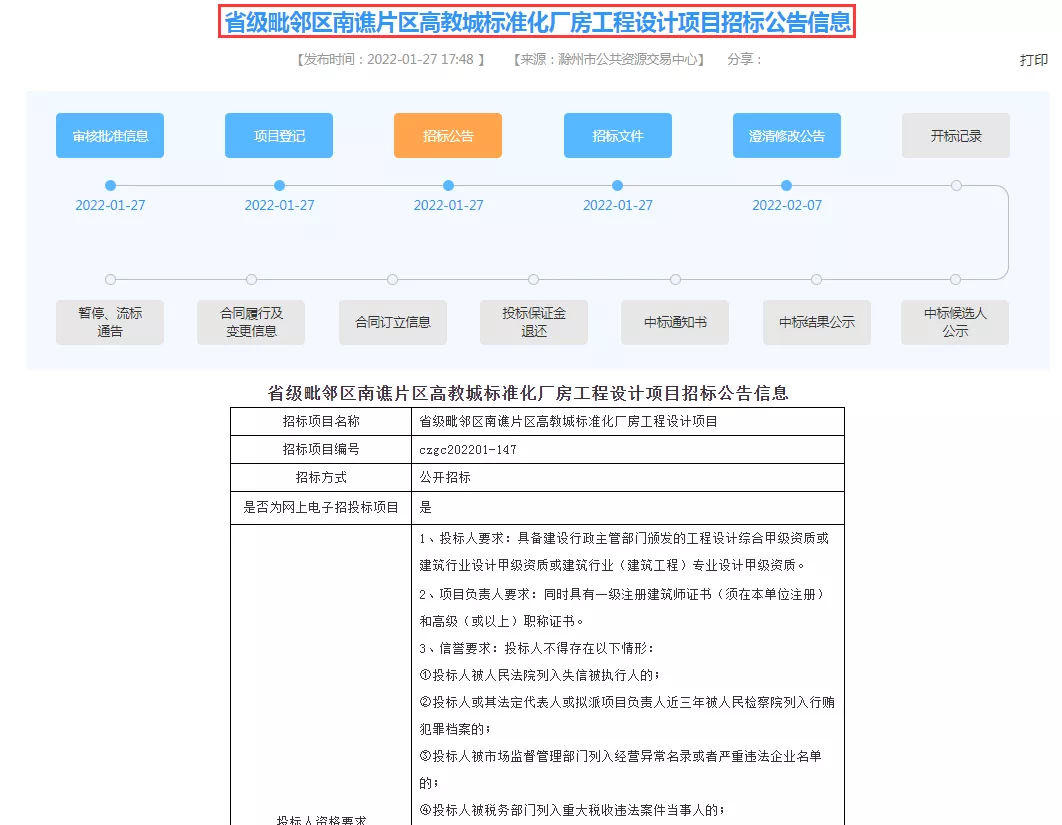
Task: Click timeline dot above 中标通知书
Action: pyautogui.click(x=675, y=279)
